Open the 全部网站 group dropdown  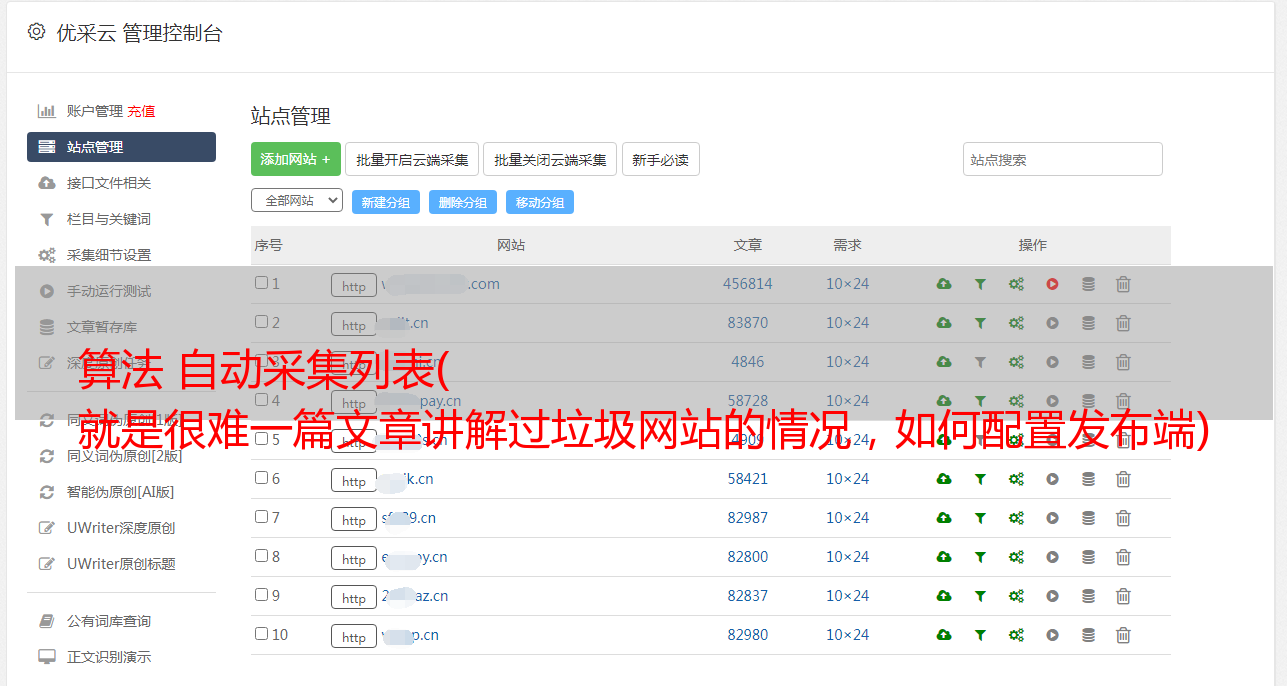pyautogui.click(x=296, y=201)
